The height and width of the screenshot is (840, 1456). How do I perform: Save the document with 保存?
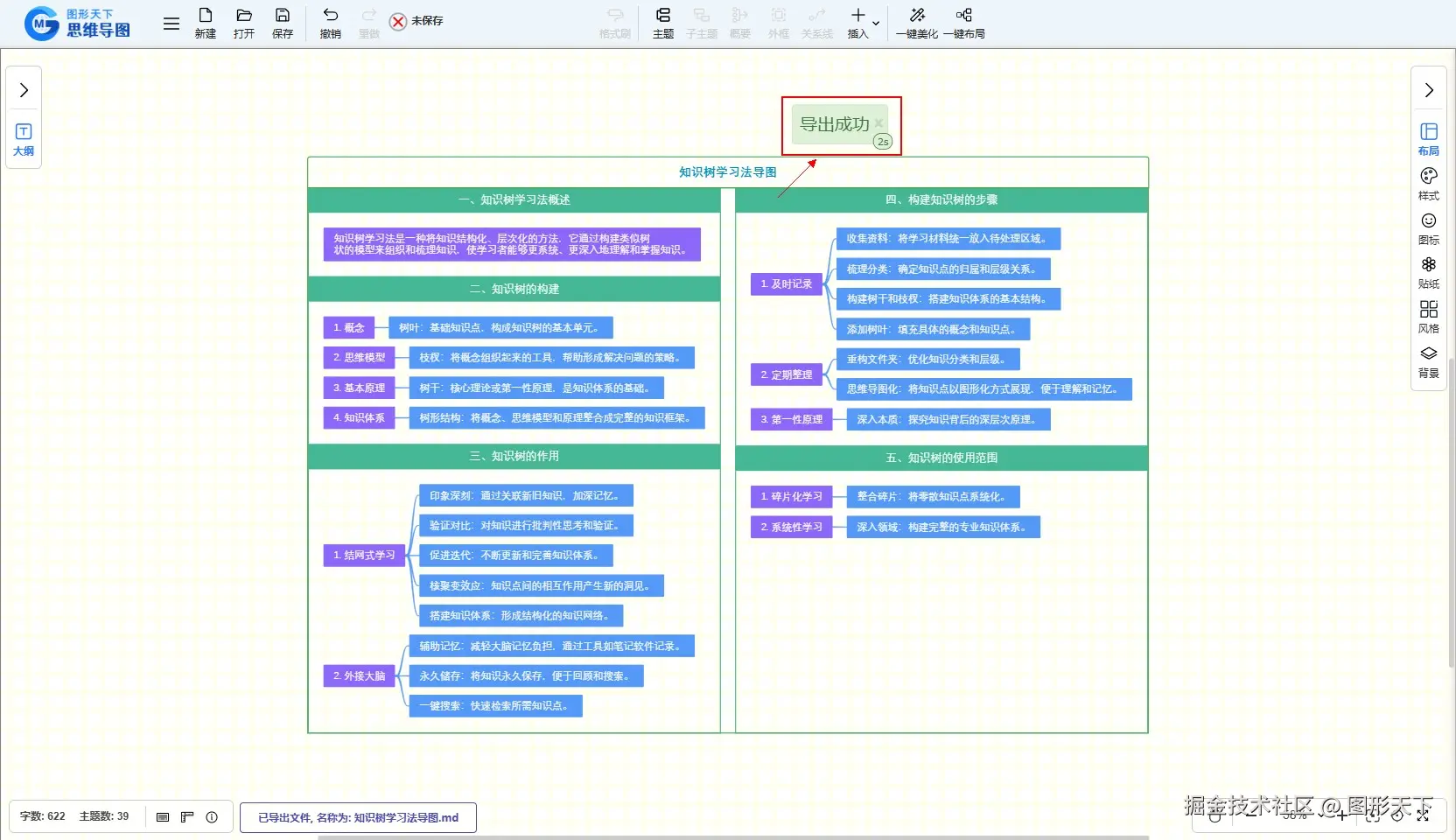click(x=283, y=23)
